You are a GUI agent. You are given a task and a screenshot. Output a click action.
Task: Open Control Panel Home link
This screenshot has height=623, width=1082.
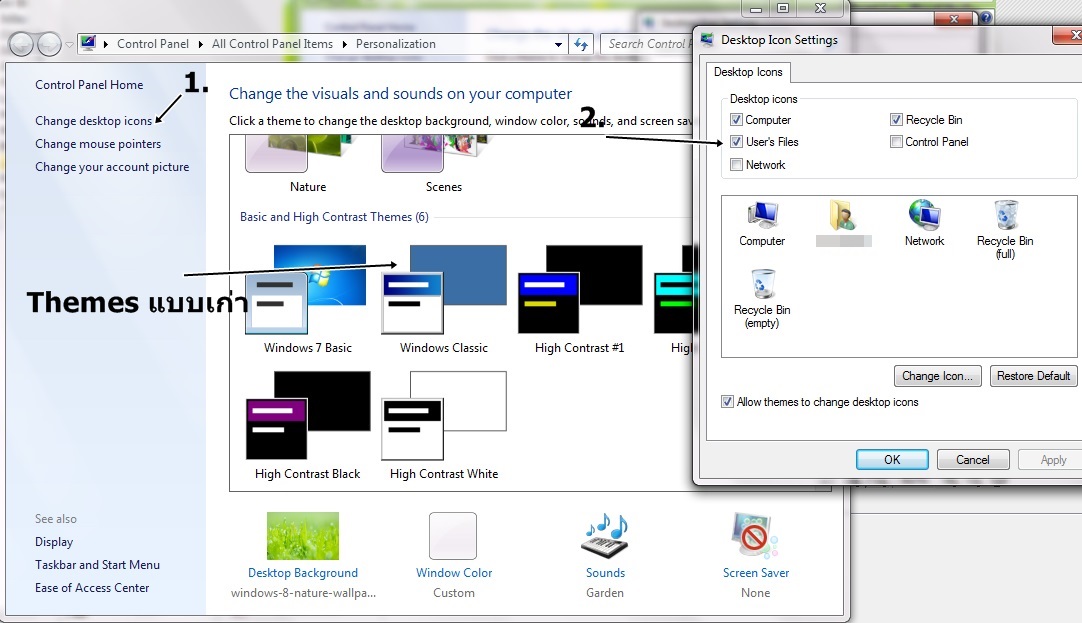click(89, 85)
